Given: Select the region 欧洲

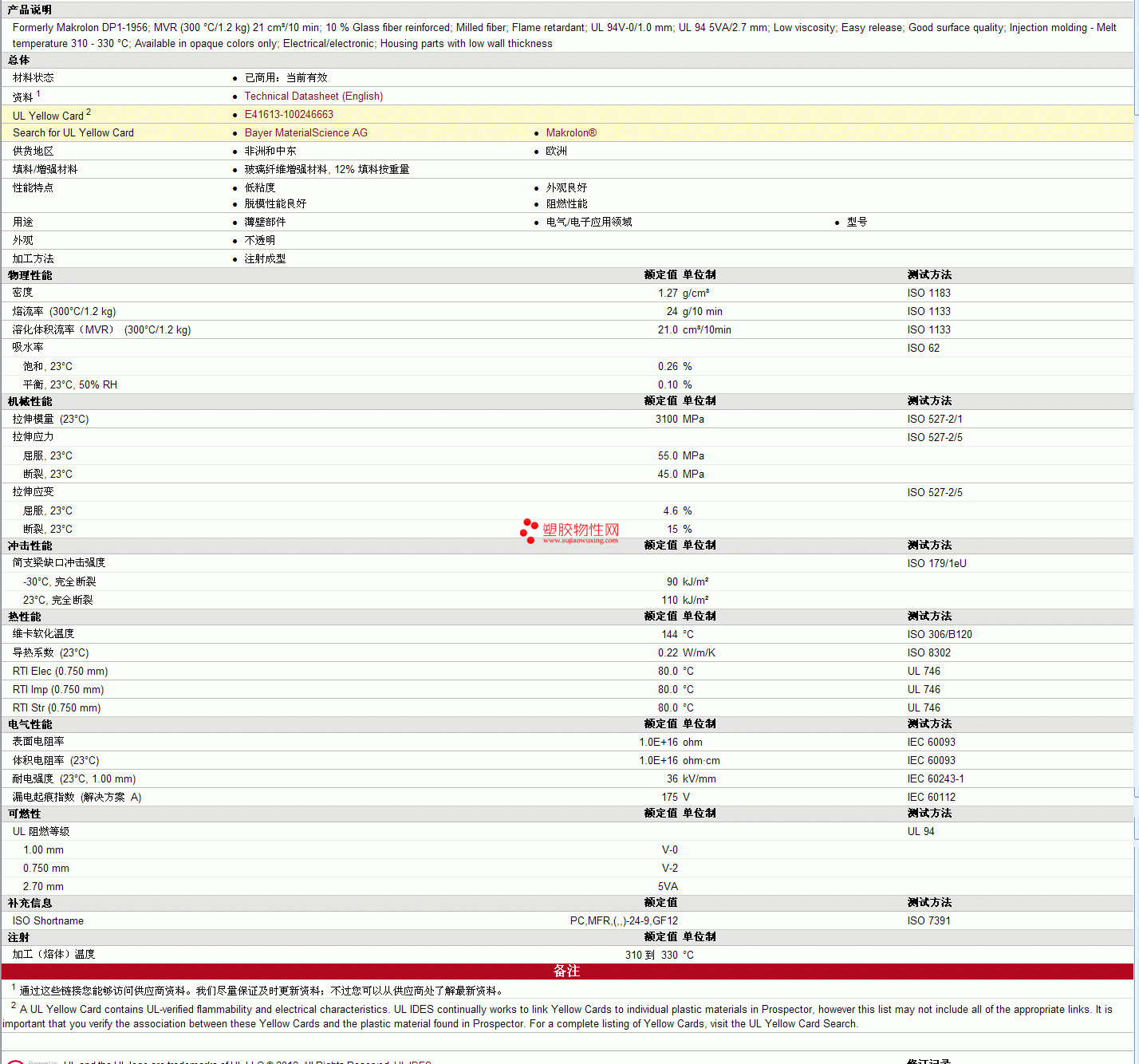Looking at the screenshot, I should coord(557,152).
